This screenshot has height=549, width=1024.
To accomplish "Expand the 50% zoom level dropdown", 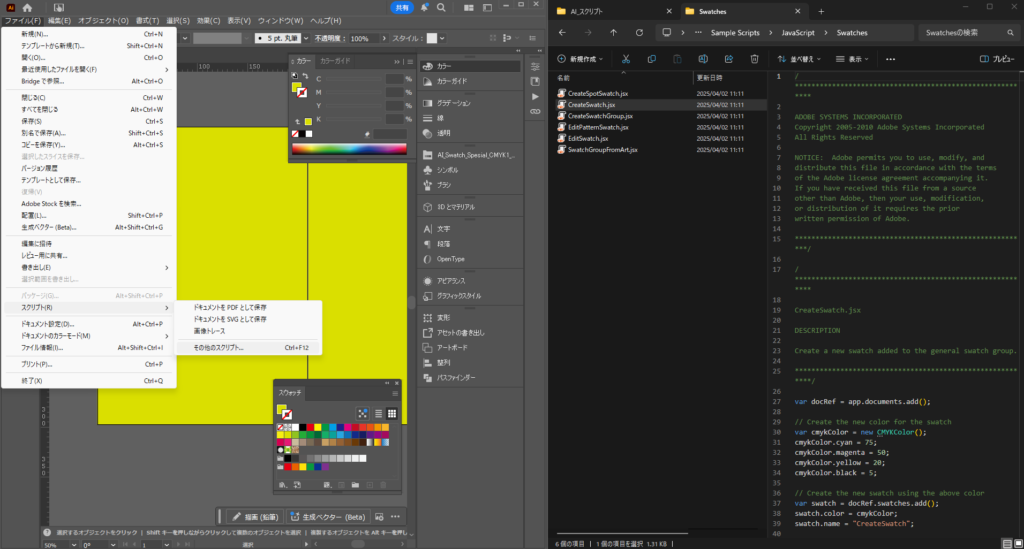I will click(x=73, y=544).
